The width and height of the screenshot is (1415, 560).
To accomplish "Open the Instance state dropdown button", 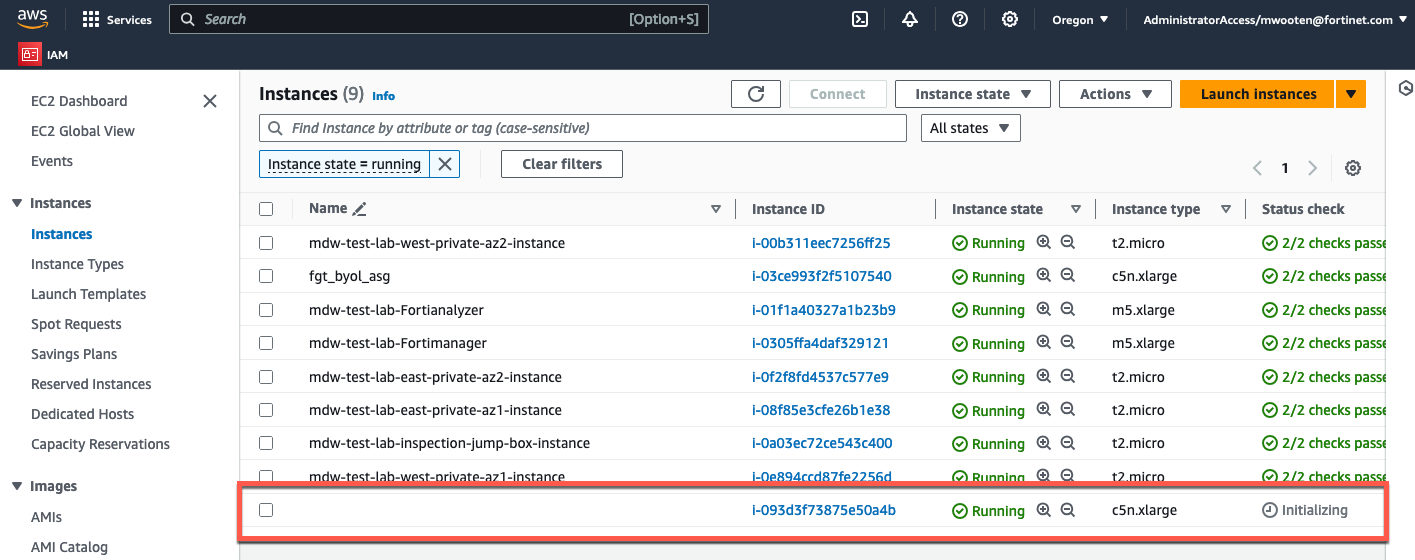I will [973, 94].
